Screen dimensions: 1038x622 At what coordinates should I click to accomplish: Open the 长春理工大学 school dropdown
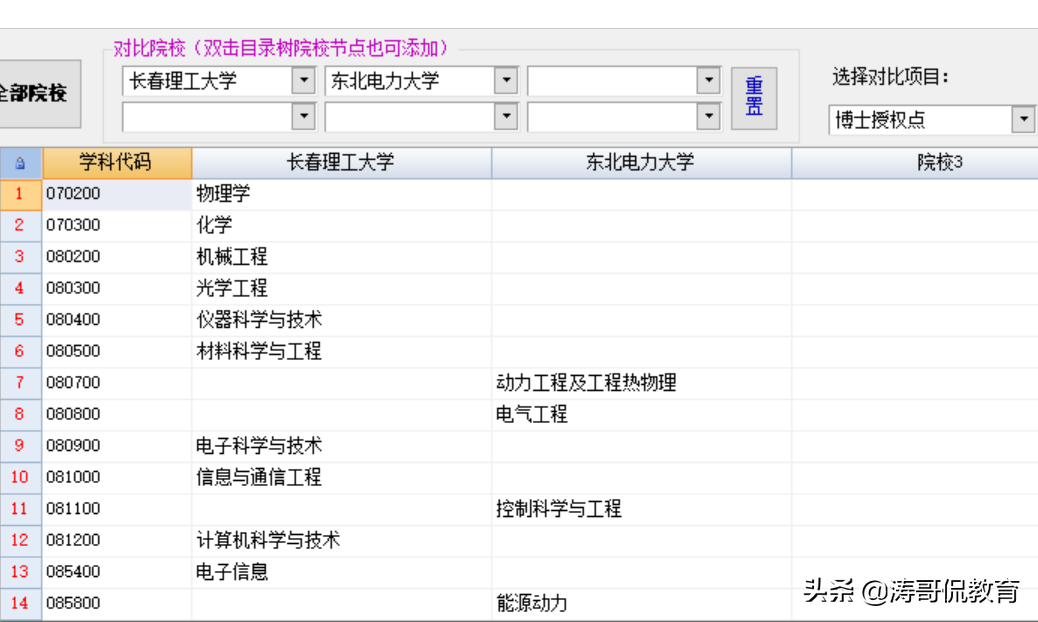coord(303,81)
